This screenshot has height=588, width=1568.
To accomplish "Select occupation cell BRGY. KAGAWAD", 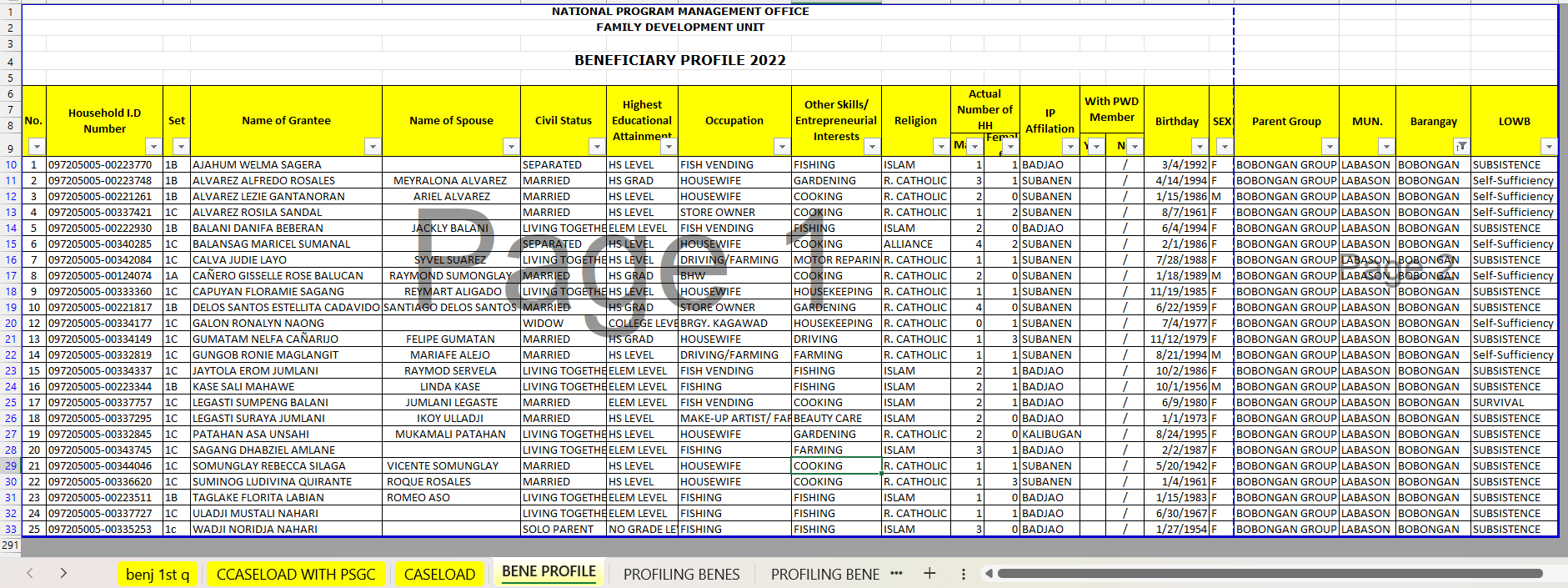I will (734, 323).
